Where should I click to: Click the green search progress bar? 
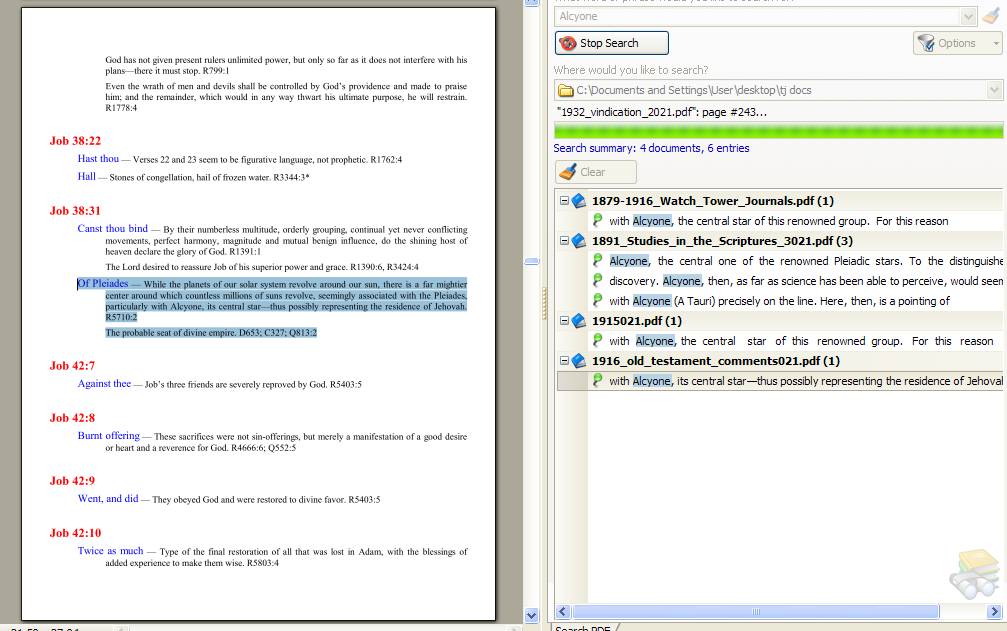778,130
